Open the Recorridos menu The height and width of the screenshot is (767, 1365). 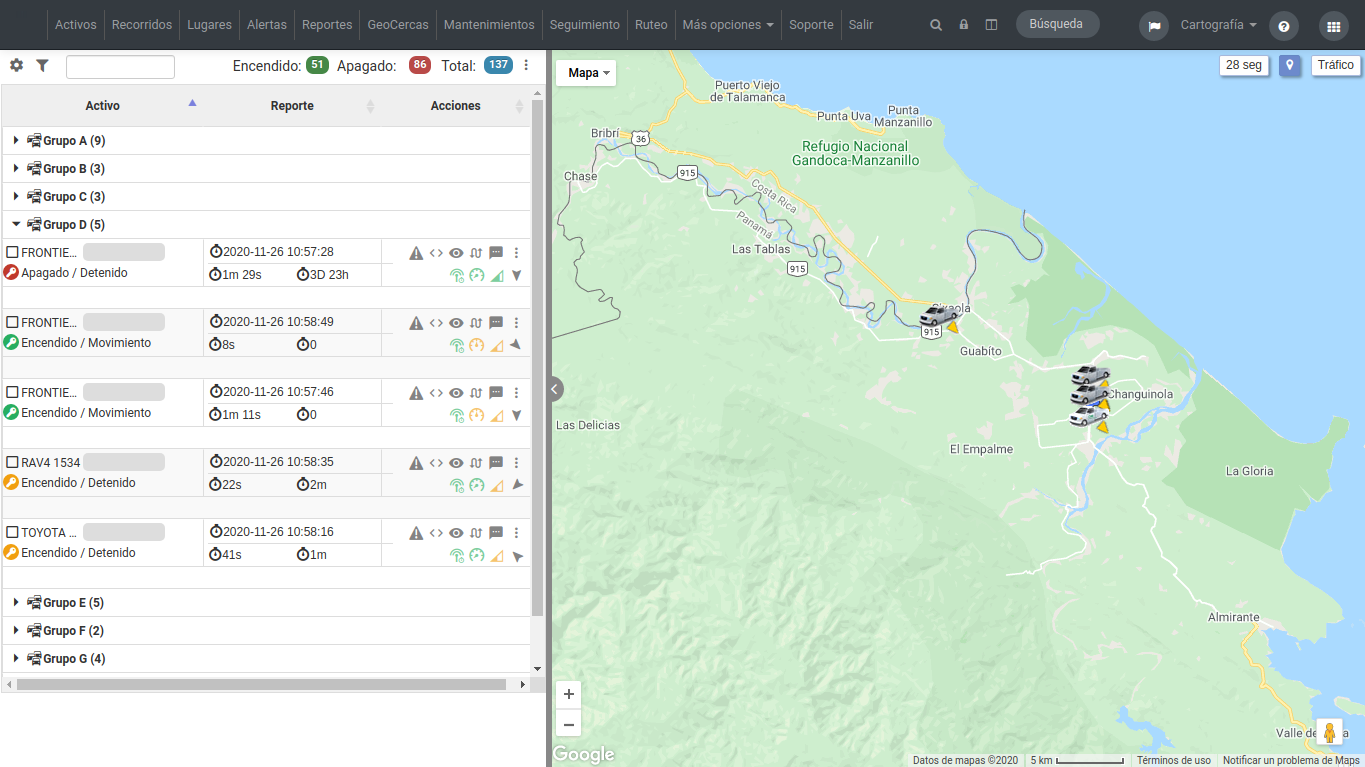pos(142,25)
